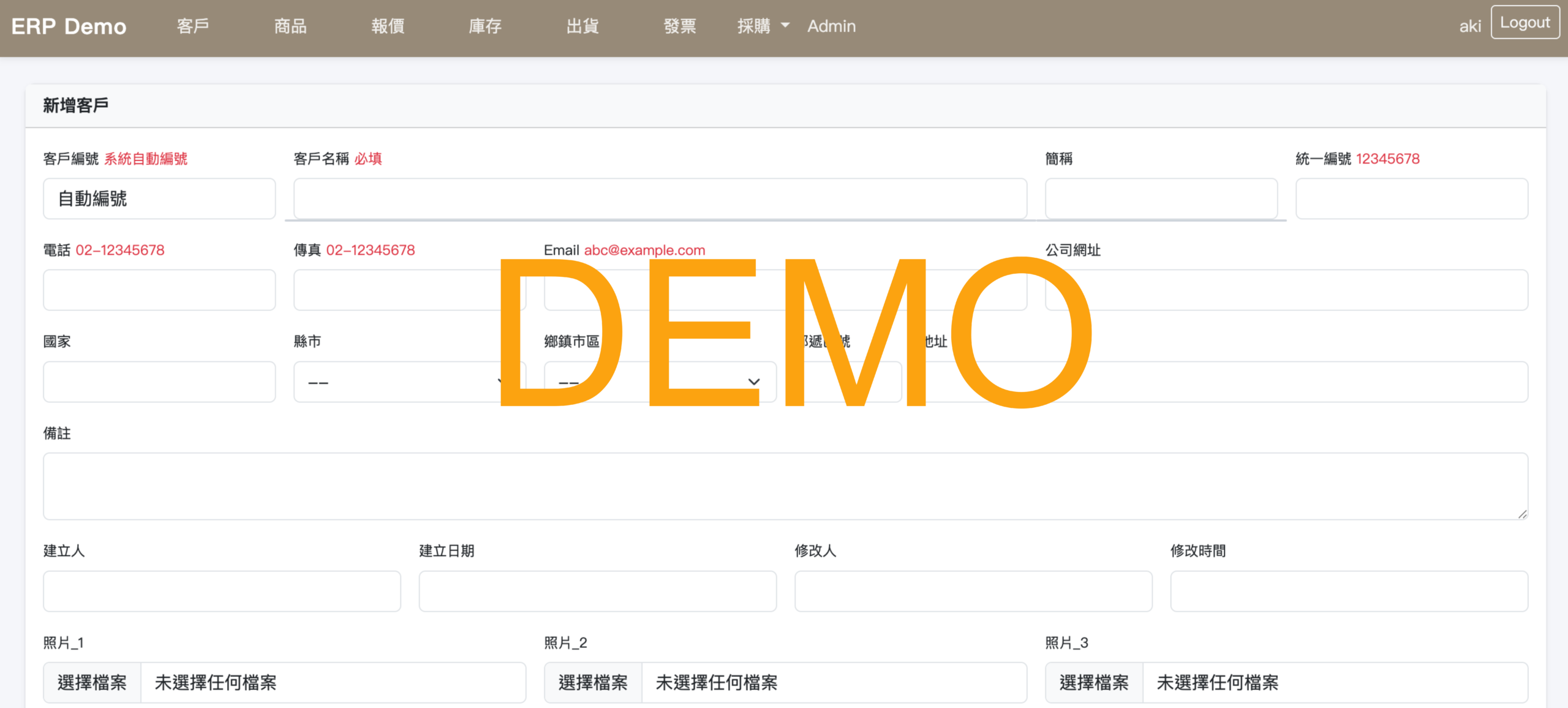Click the 統一編號 input field
The width and height of the screenshot is (1568, 708).
[x=1412, y=198]
